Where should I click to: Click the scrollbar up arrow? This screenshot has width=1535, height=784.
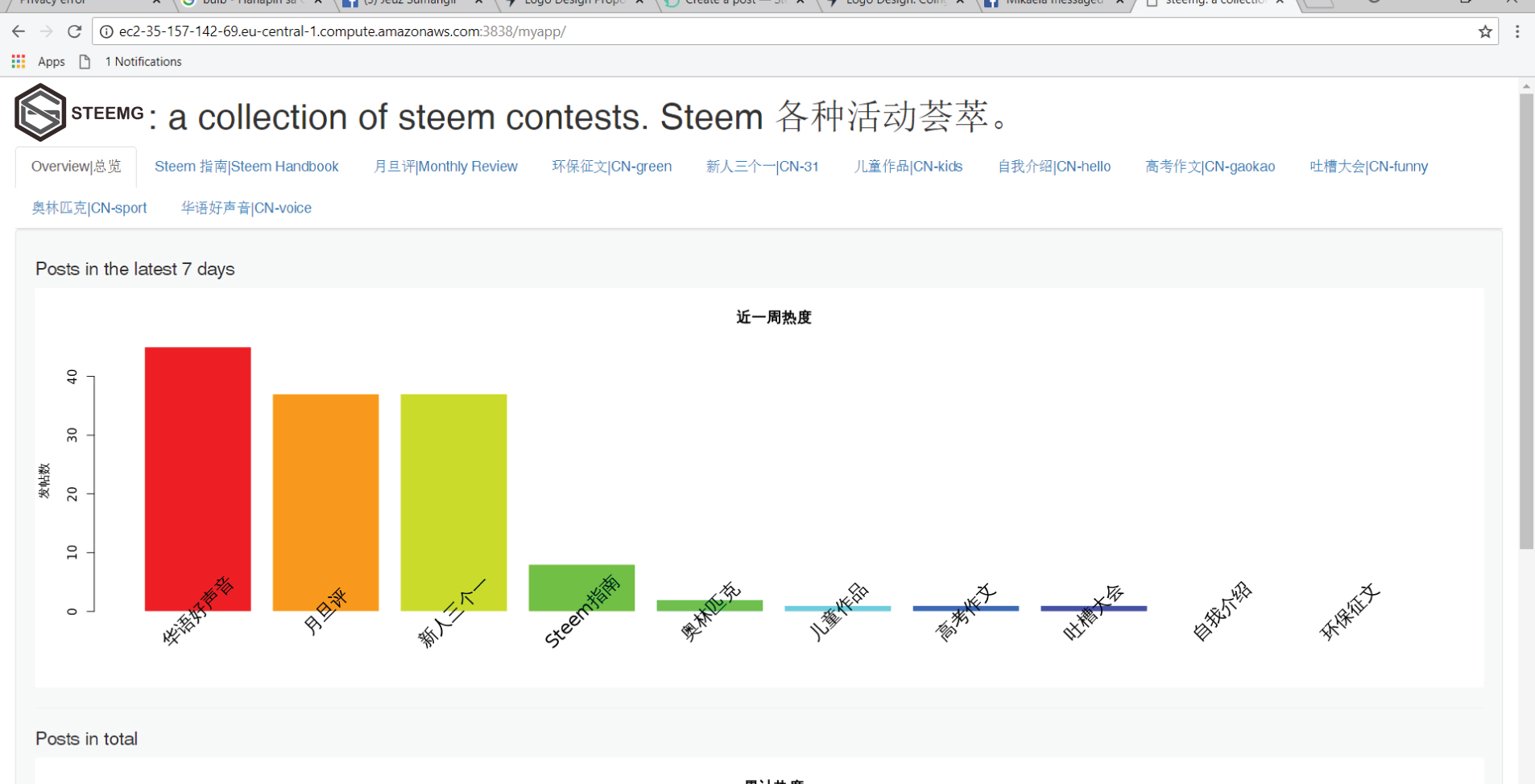click(x=1526, y=85)
